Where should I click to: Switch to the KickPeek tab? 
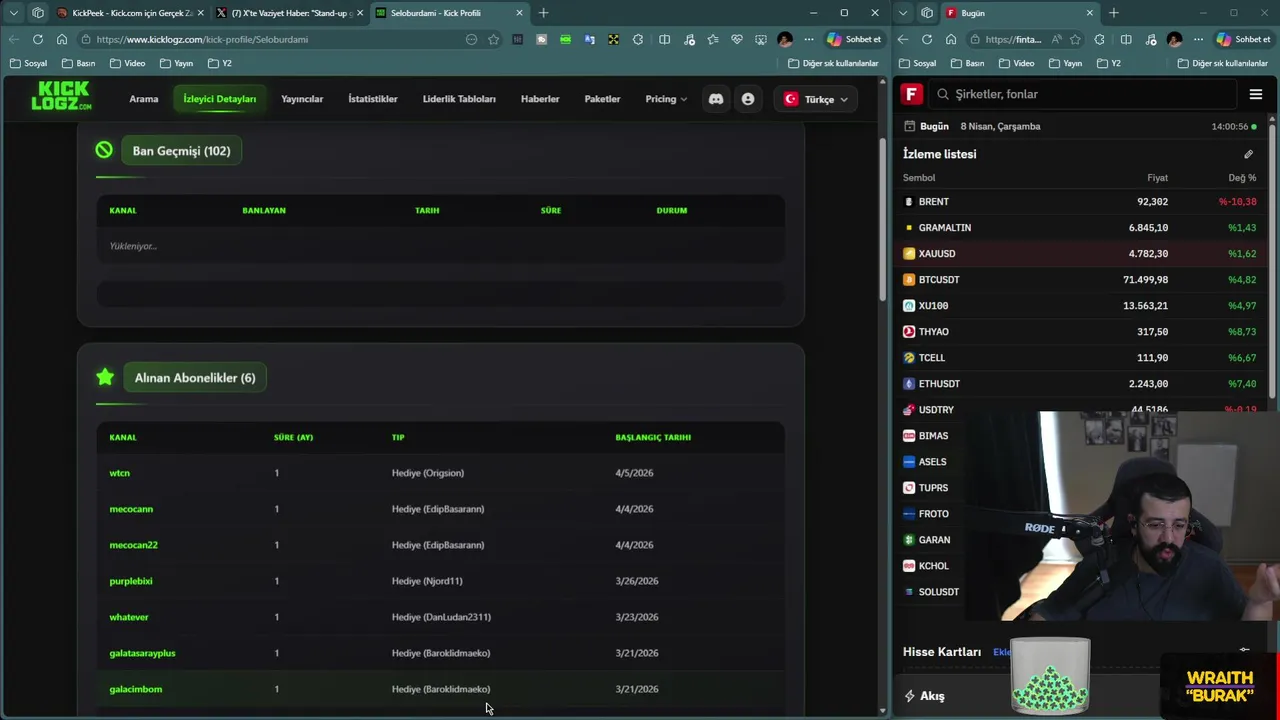point(130,13)
